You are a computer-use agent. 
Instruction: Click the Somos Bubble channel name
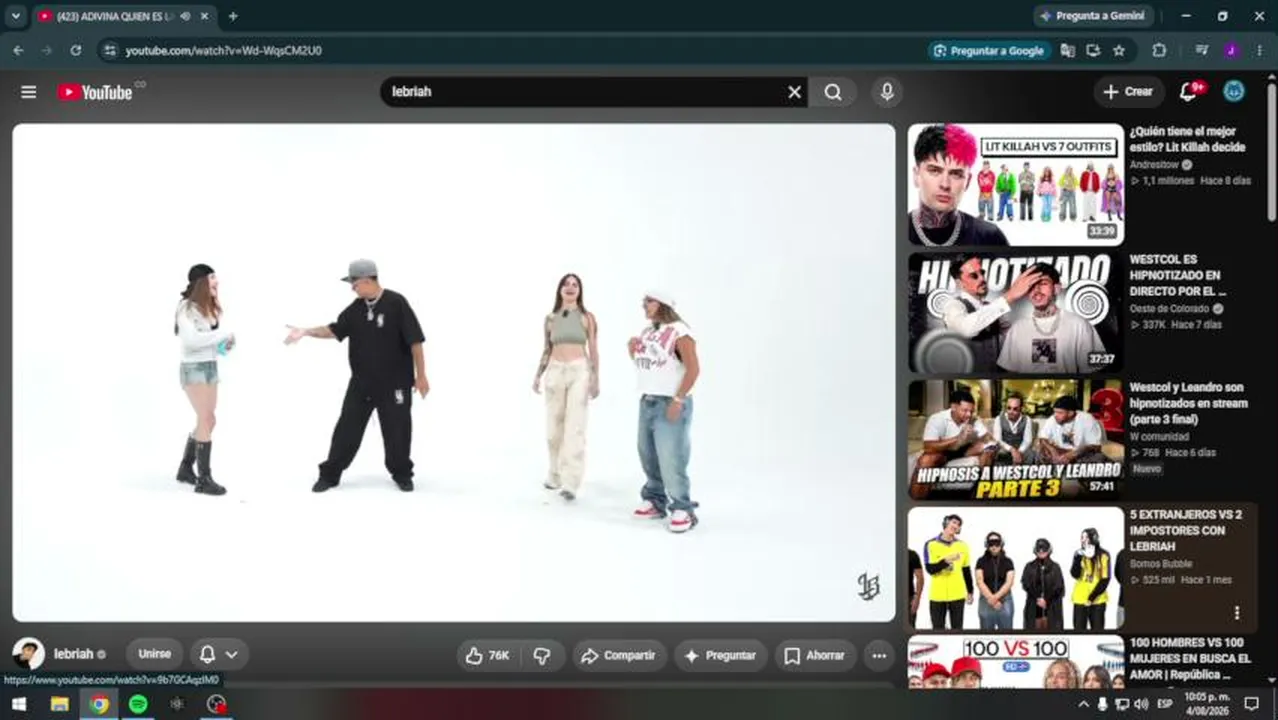pos(1161,564)
